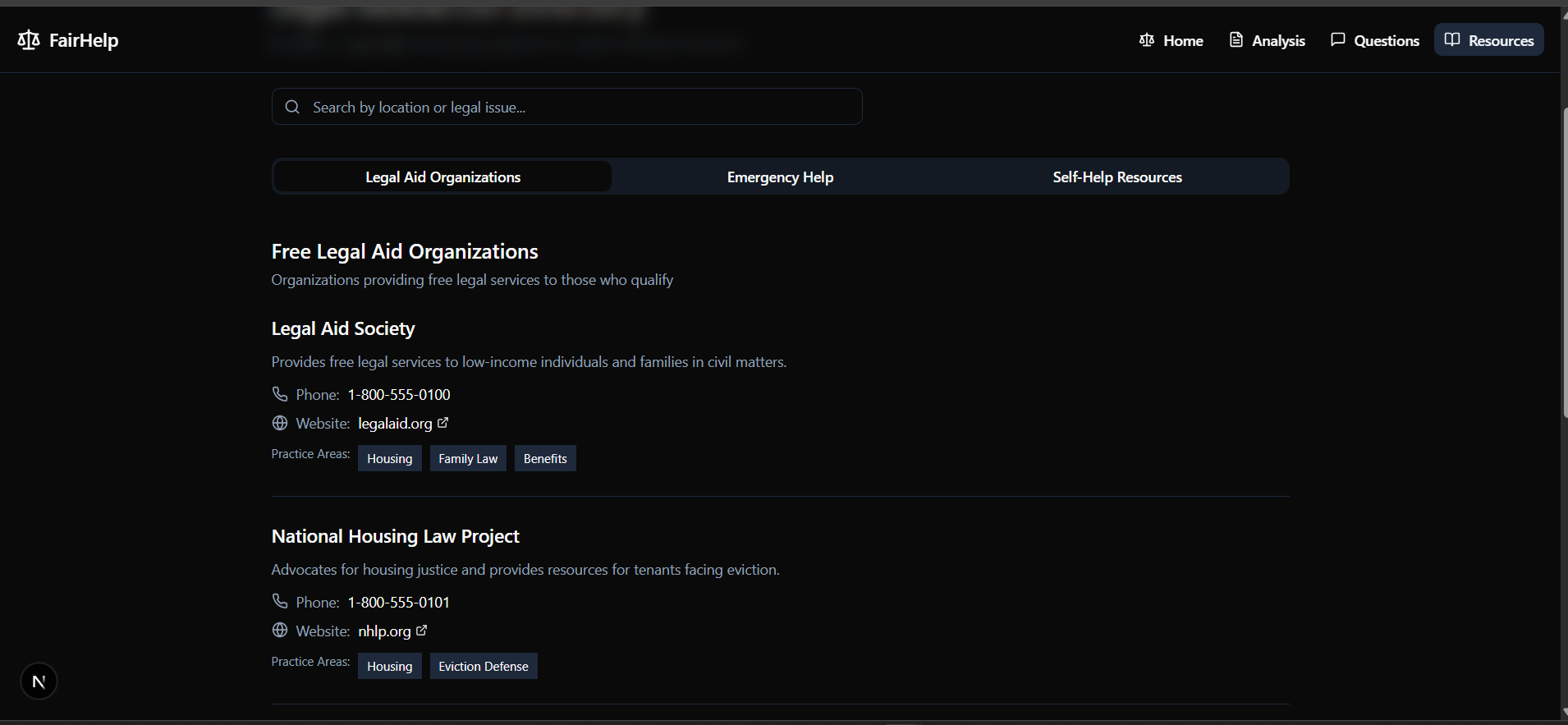Image resolution: width=1568 pixels, height=725 pixels.
Task: Click the book icon beside Resources
Action: point(1452,40)
